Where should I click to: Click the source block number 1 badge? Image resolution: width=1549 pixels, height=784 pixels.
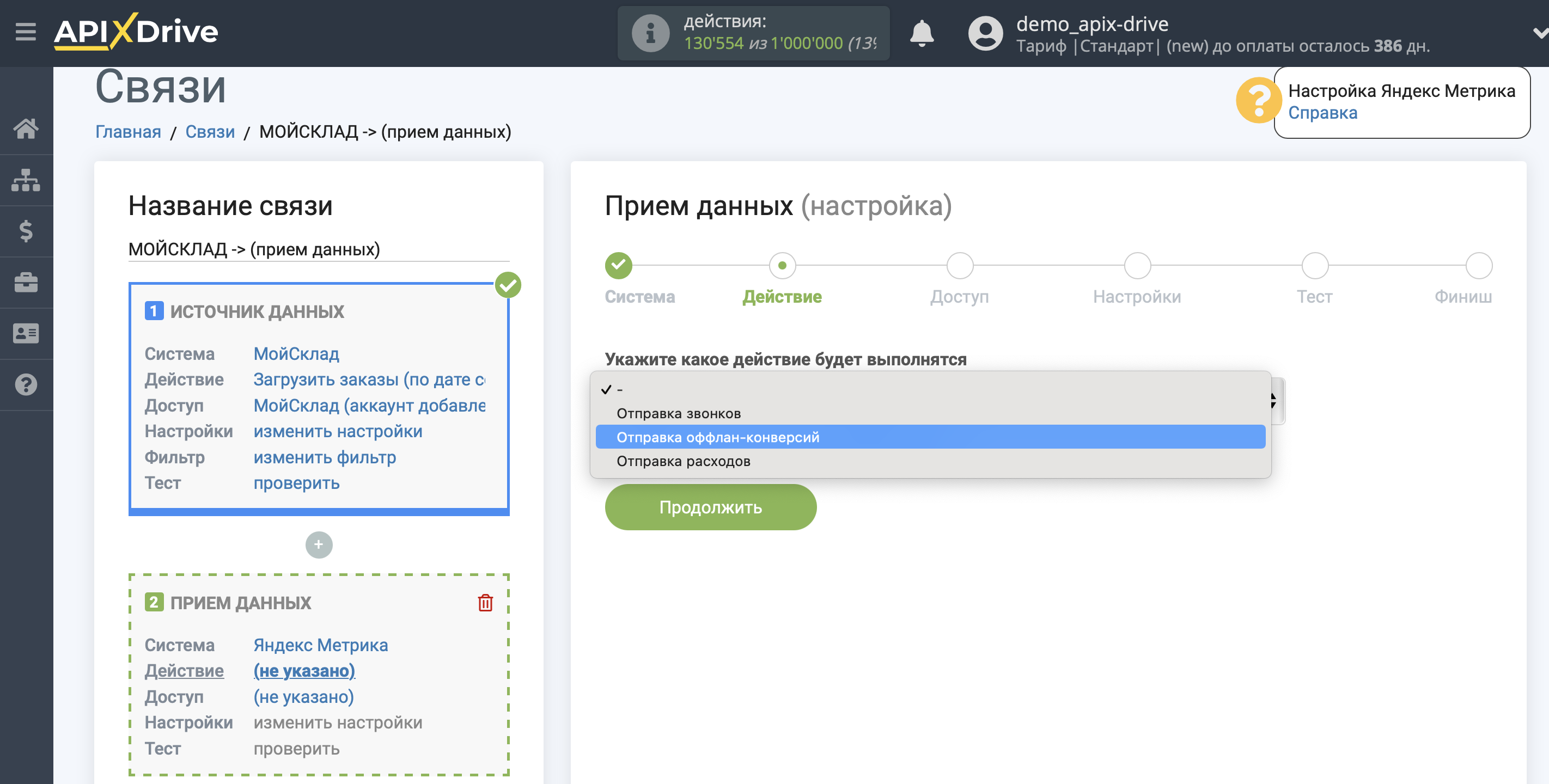pyautogui.click(x=154, y=311)
